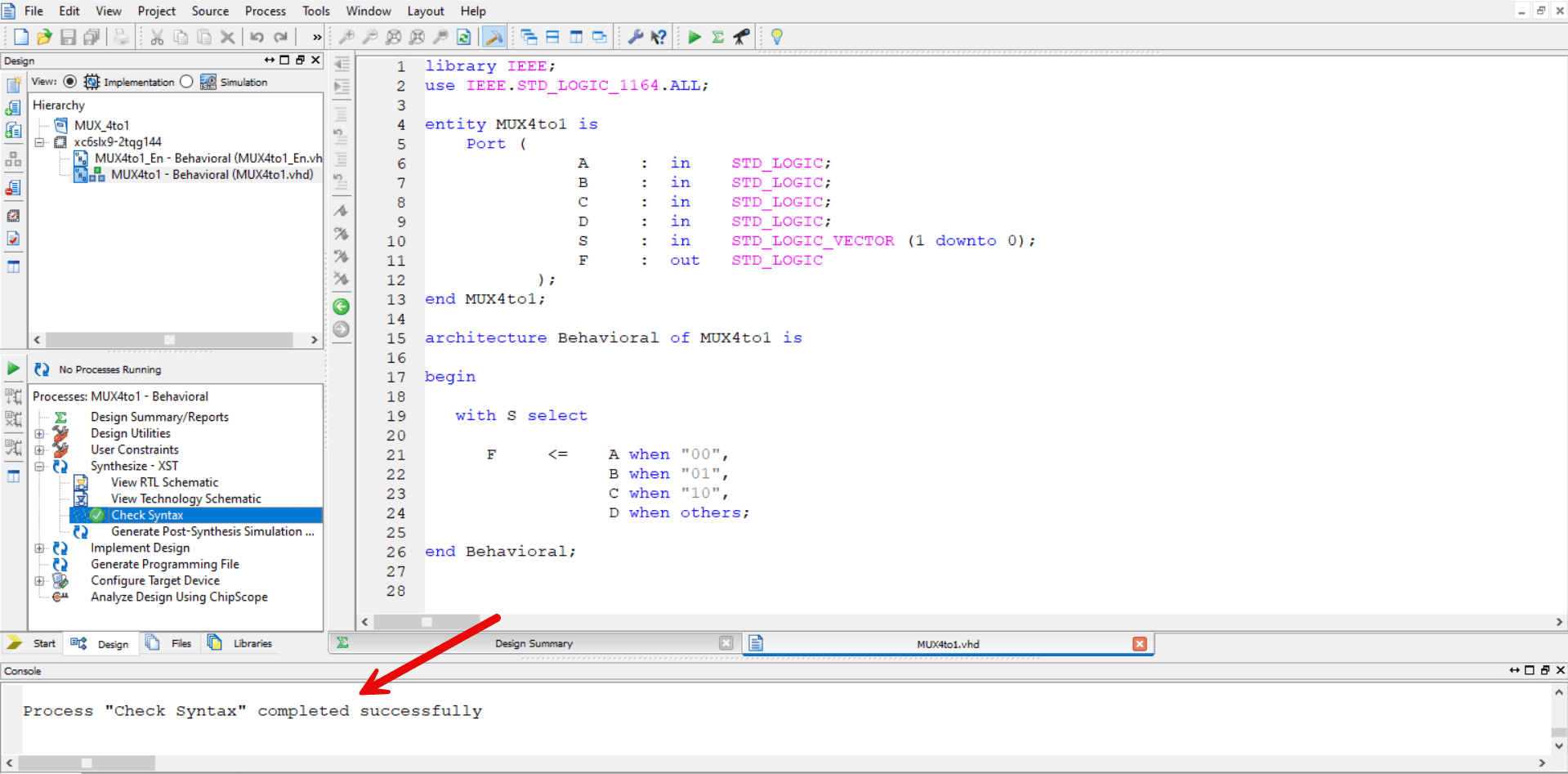
Task: Undo the last action
Action: (257, 37)
